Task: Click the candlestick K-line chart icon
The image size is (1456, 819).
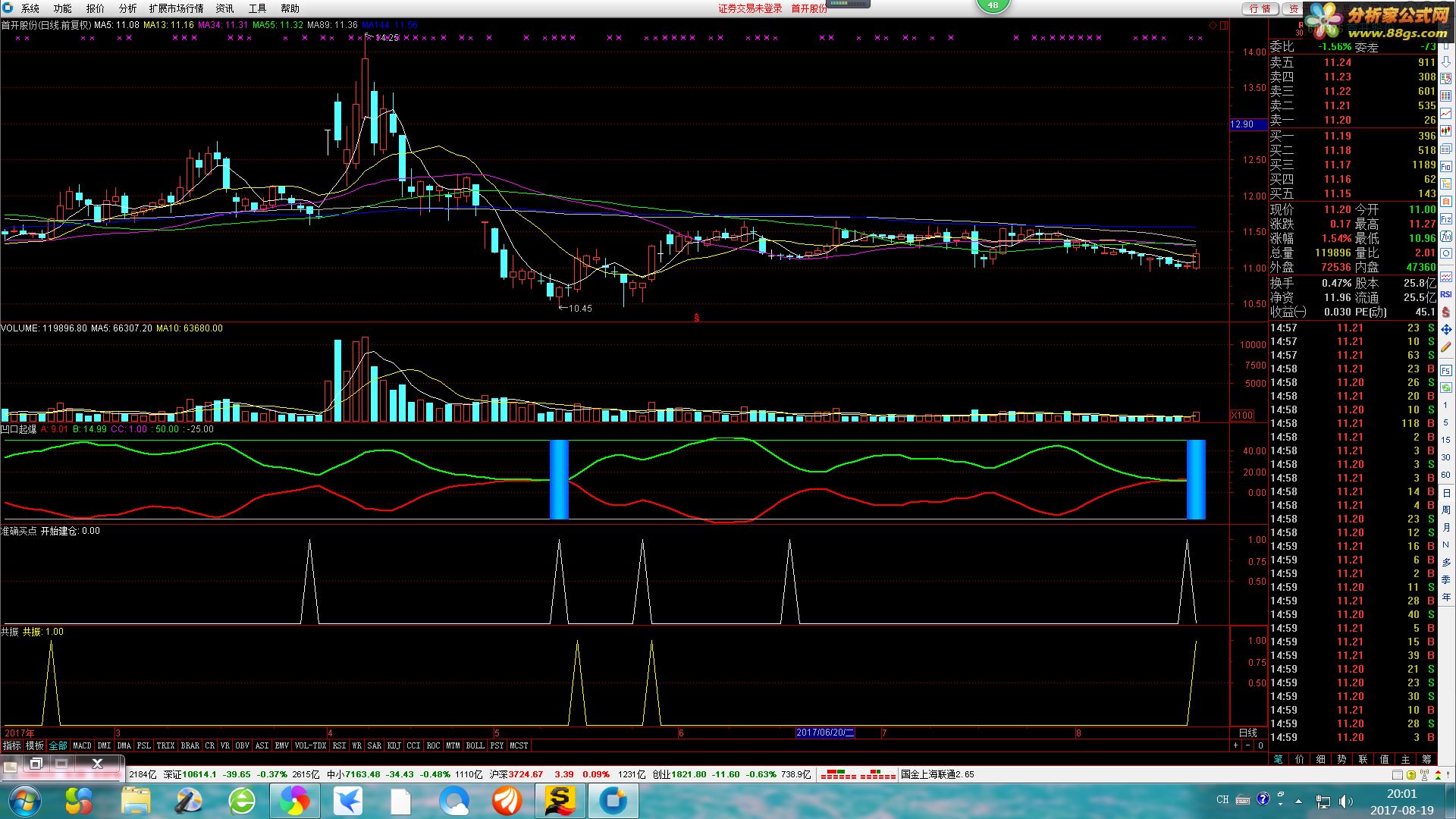Action: 1446,130
